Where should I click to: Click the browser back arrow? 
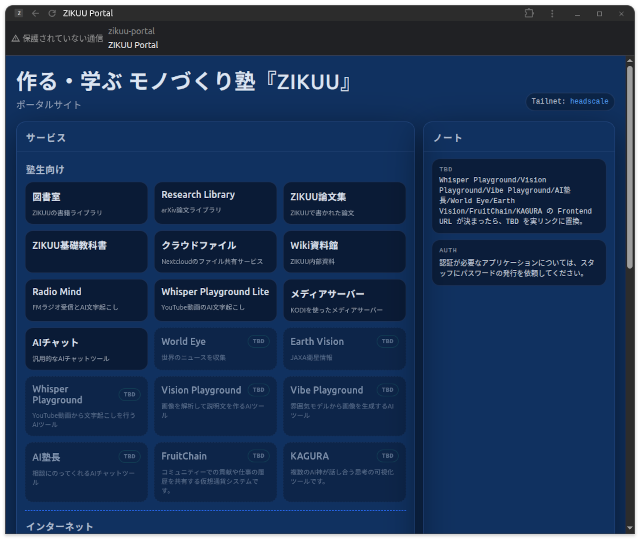click(36, 13)
